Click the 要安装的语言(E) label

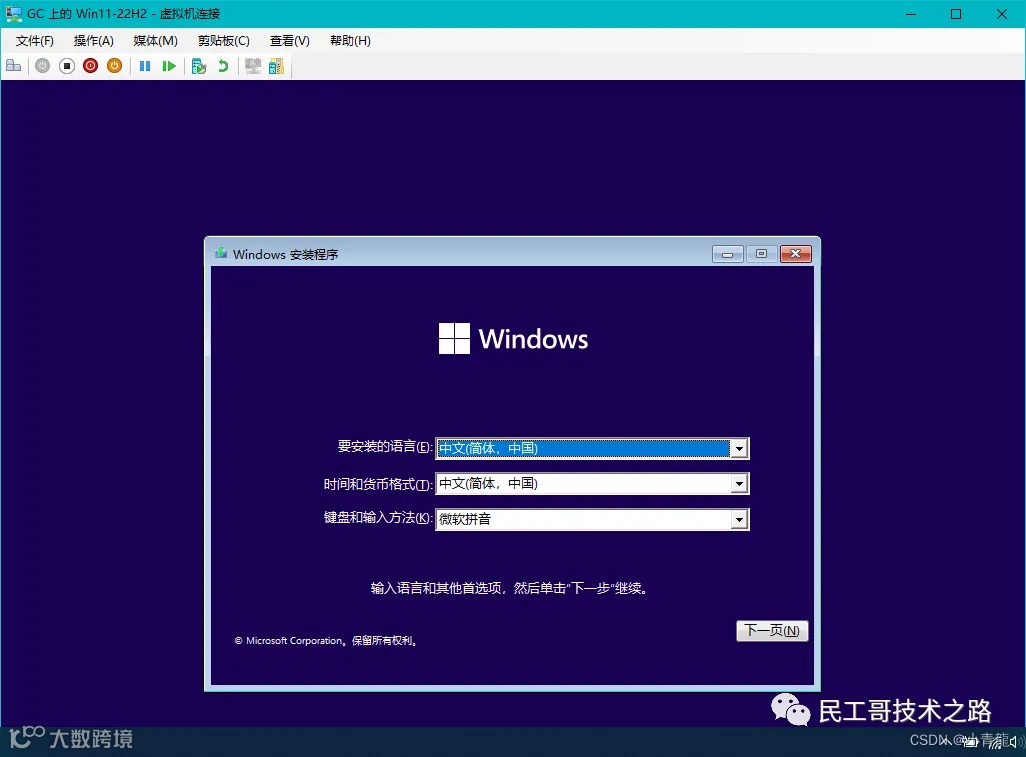coord(384,447)
